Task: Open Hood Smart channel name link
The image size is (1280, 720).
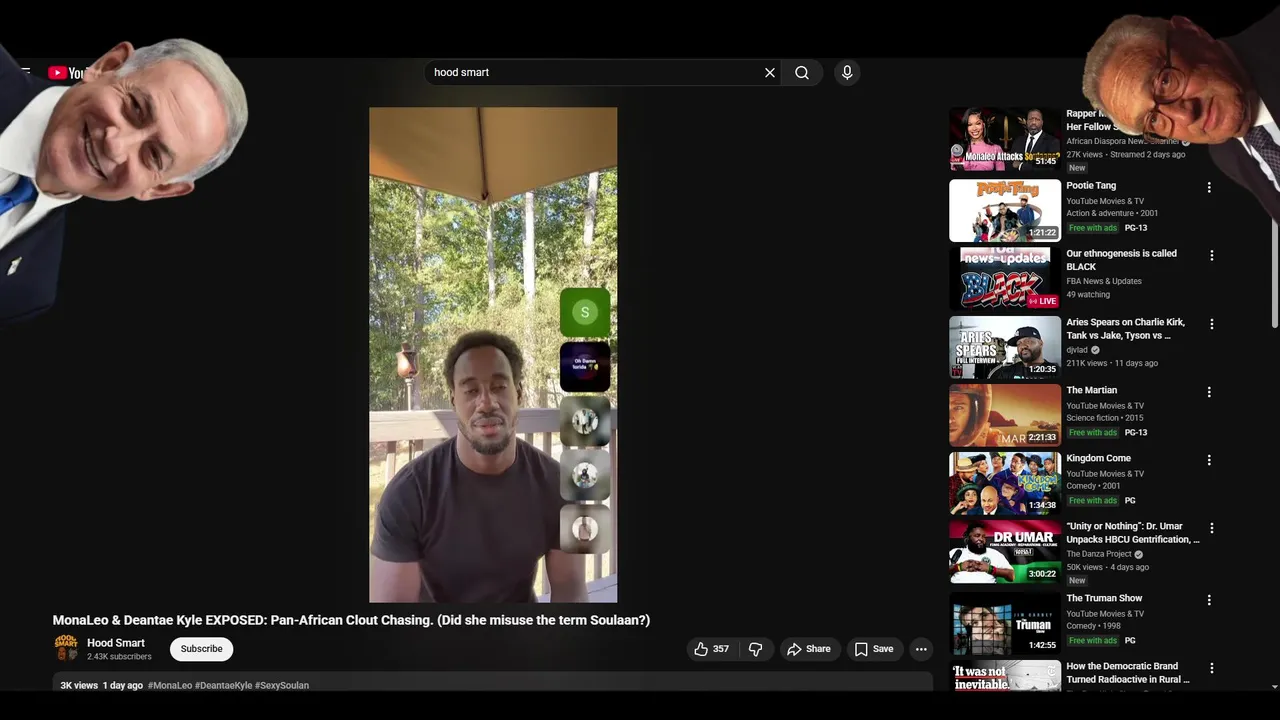Action: click(x=116, y=643)
